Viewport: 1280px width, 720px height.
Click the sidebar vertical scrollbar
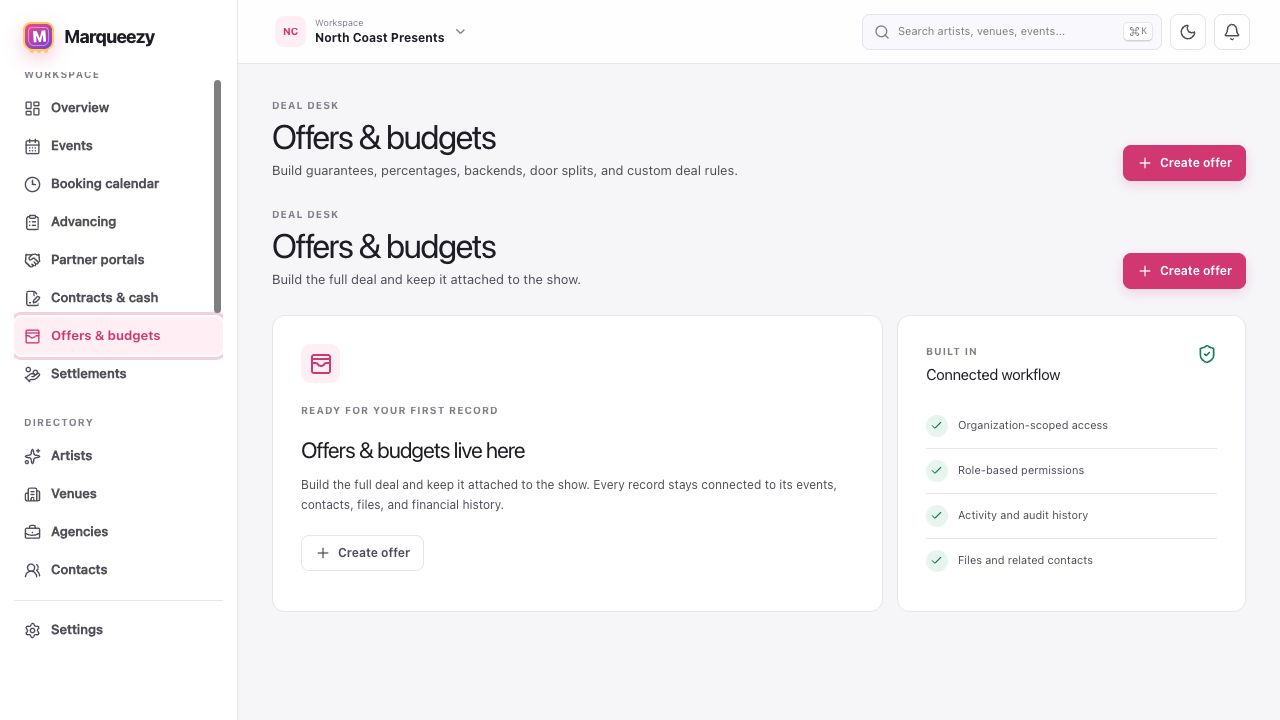point(218,197)
